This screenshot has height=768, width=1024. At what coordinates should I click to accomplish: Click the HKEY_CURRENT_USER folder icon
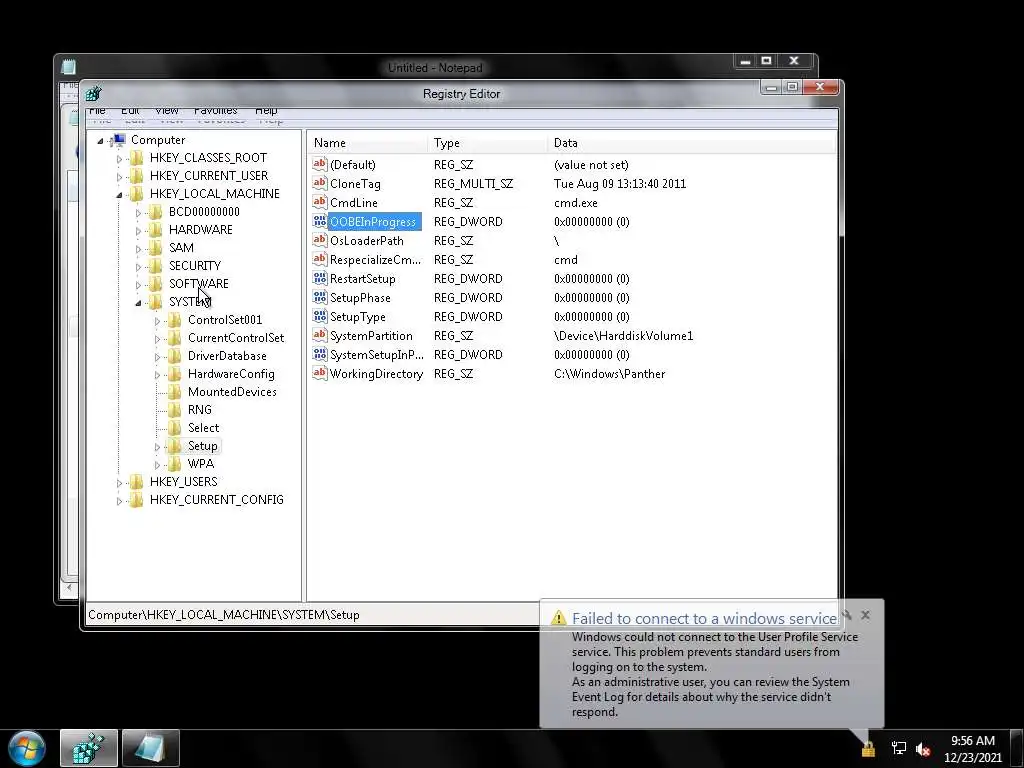point(136,176)
